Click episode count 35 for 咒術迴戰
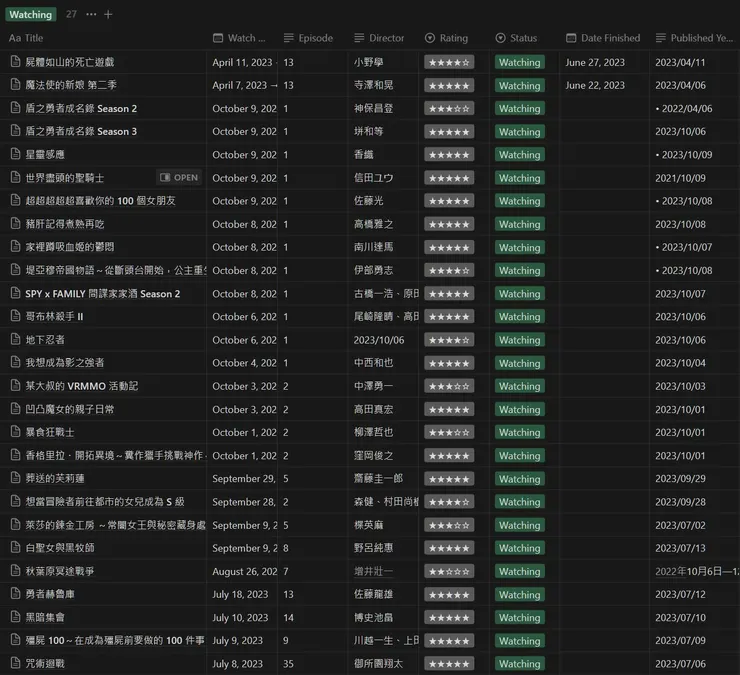This screenshot has width=740, height=675. point(288,664)
